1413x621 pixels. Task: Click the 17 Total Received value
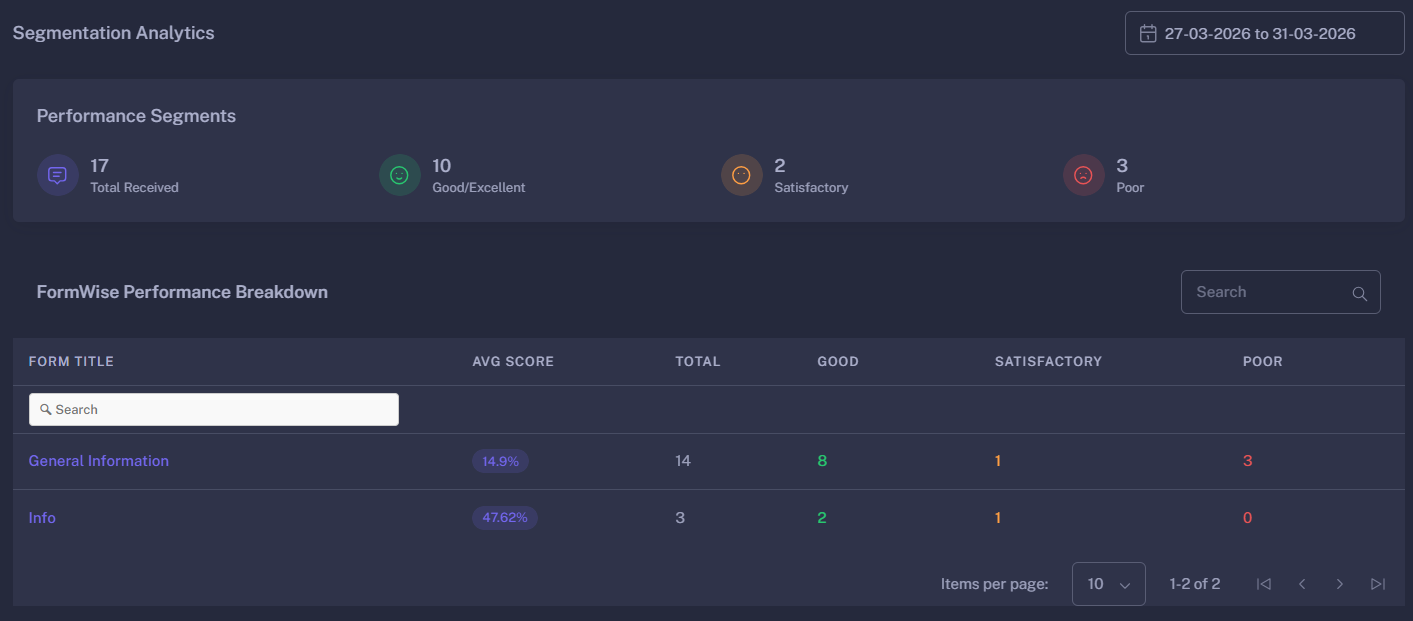(99, 166)
